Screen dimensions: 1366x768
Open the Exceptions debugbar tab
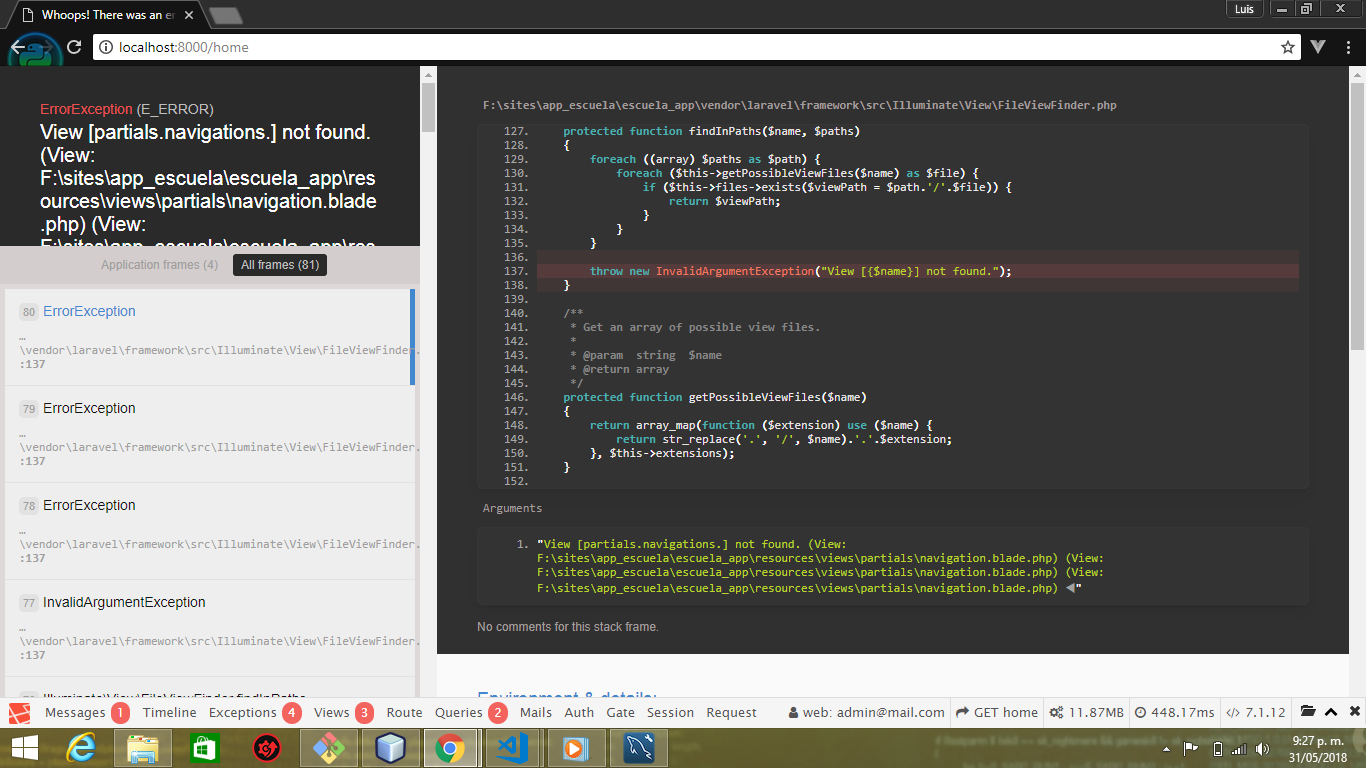click(254, 713)
